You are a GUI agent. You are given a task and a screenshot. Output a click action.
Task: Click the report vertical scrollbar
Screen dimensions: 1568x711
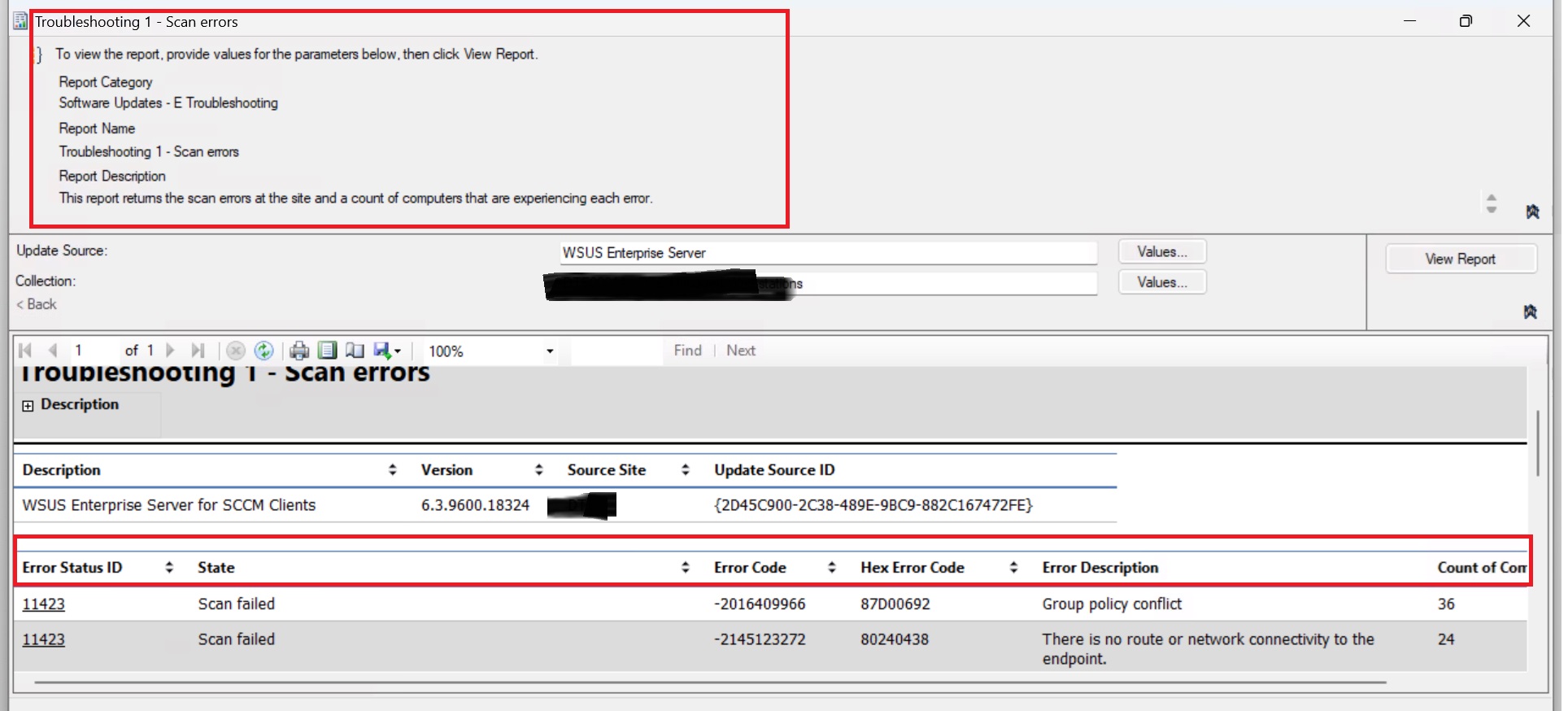(x=1537, y=443)
